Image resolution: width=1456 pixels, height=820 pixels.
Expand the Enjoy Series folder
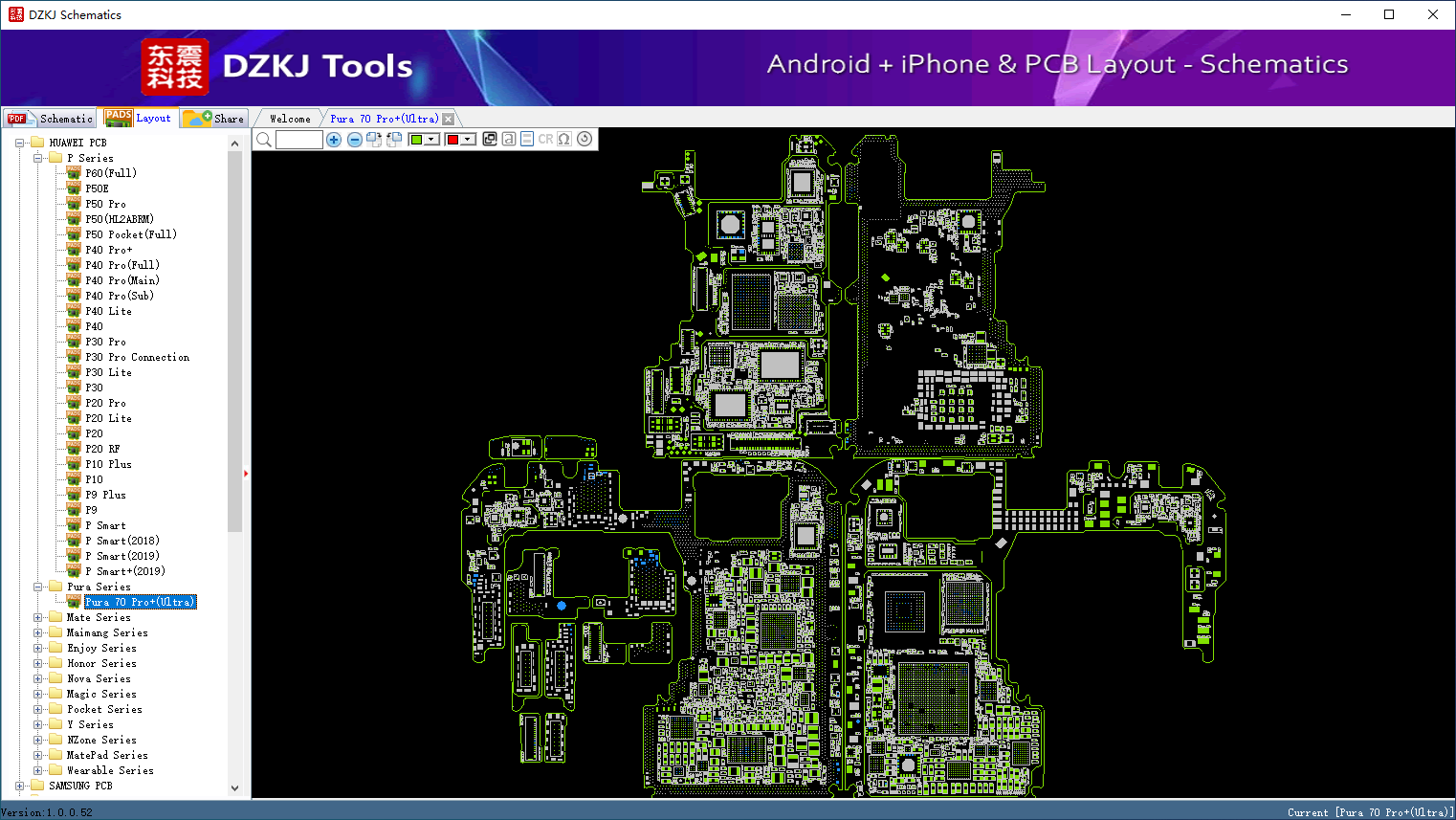(37, 648)
